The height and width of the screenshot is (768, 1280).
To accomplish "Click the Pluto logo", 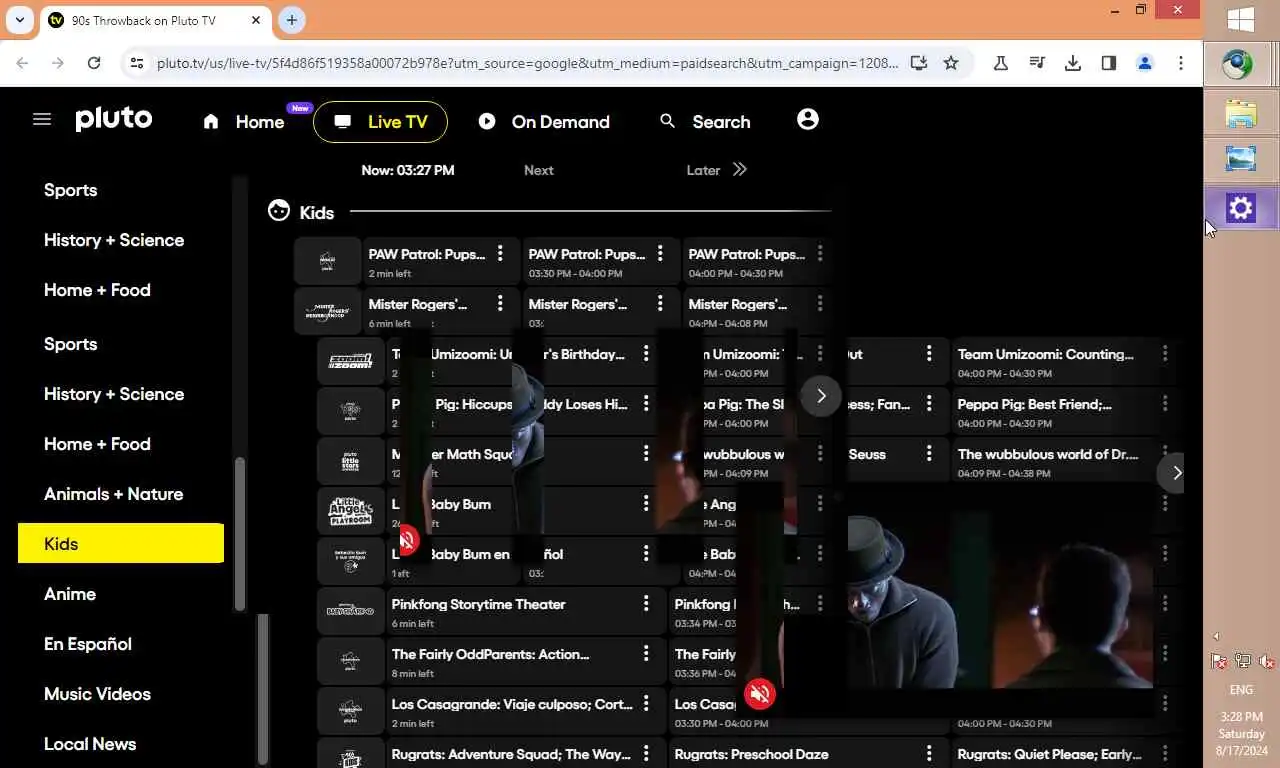I will coord(114,119).
